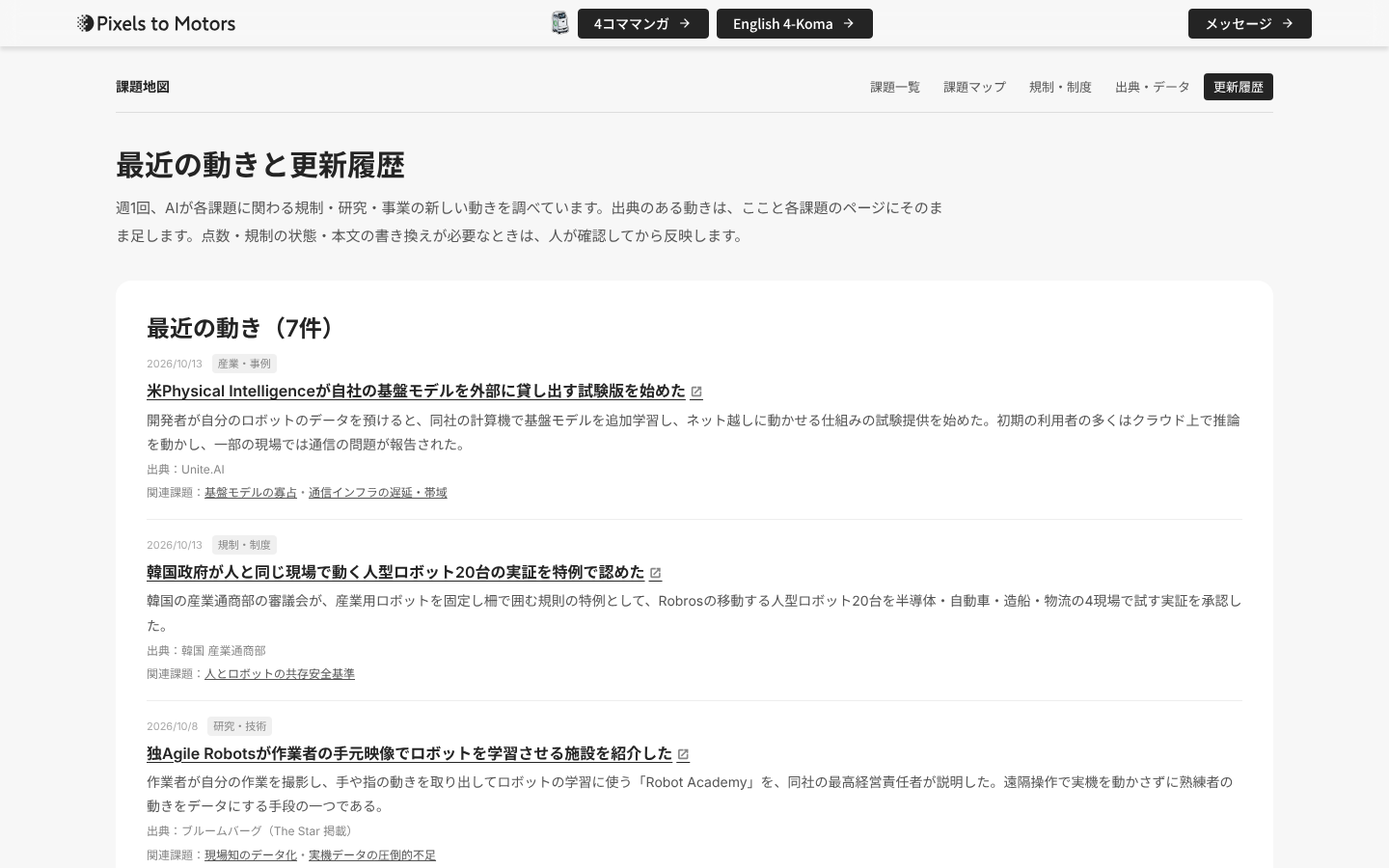
Task: Click source text 出典：ブルームバーグ（The Star 掲載）
Action: point(252,830)
